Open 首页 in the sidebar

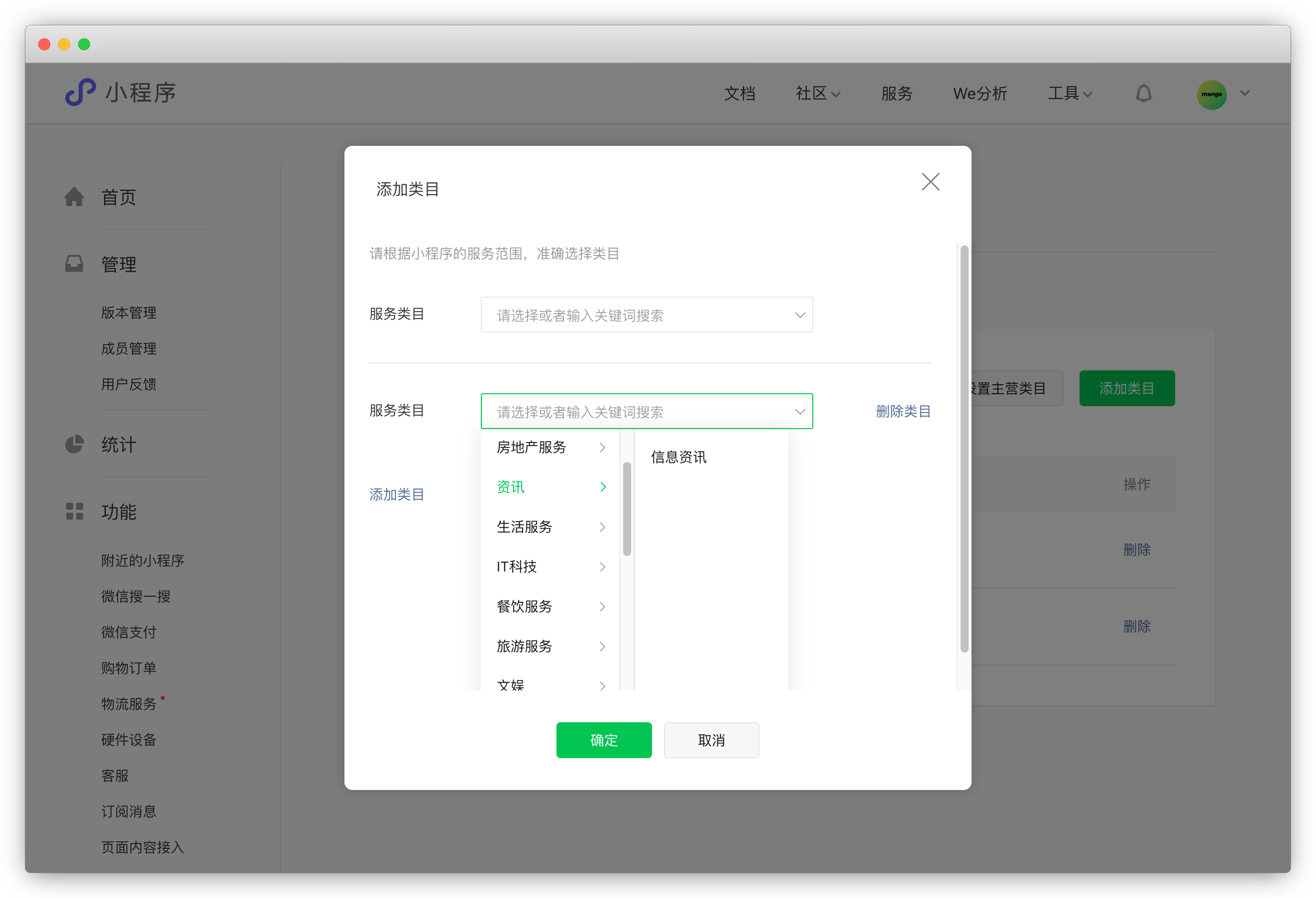[118, 197]
